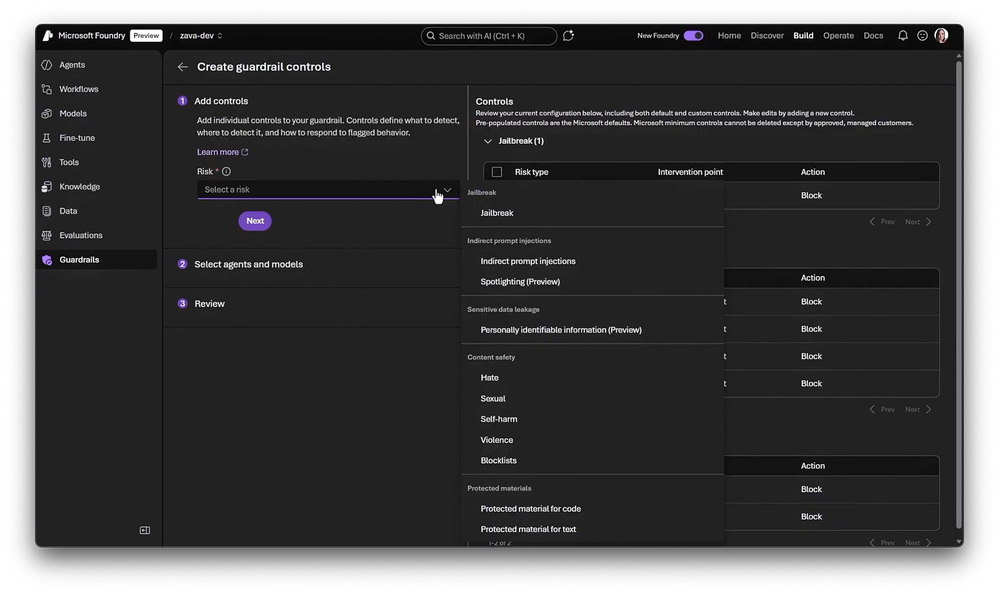Click the Fine-tune sidebar icon
This screenshot has width=999, height=594.
pyautogui.click(x=47, y=138)
